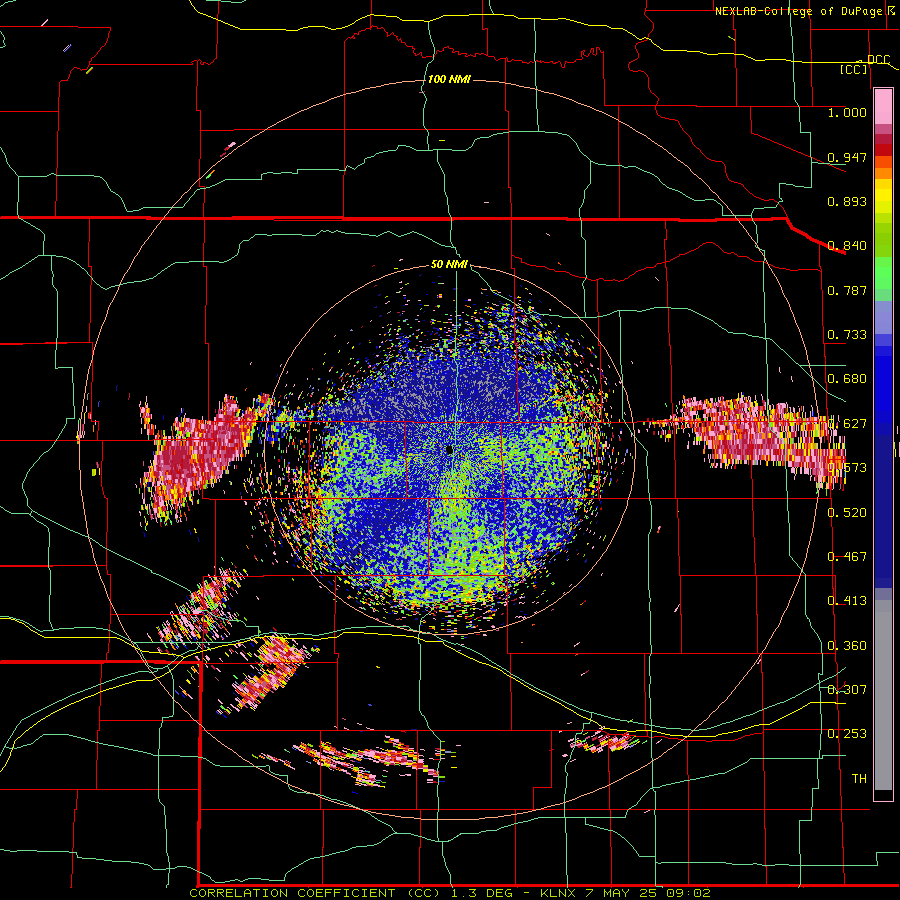Click the 1.000 value on the color scale
This screenshot has height=900, width=900.
tap(847, 112)
